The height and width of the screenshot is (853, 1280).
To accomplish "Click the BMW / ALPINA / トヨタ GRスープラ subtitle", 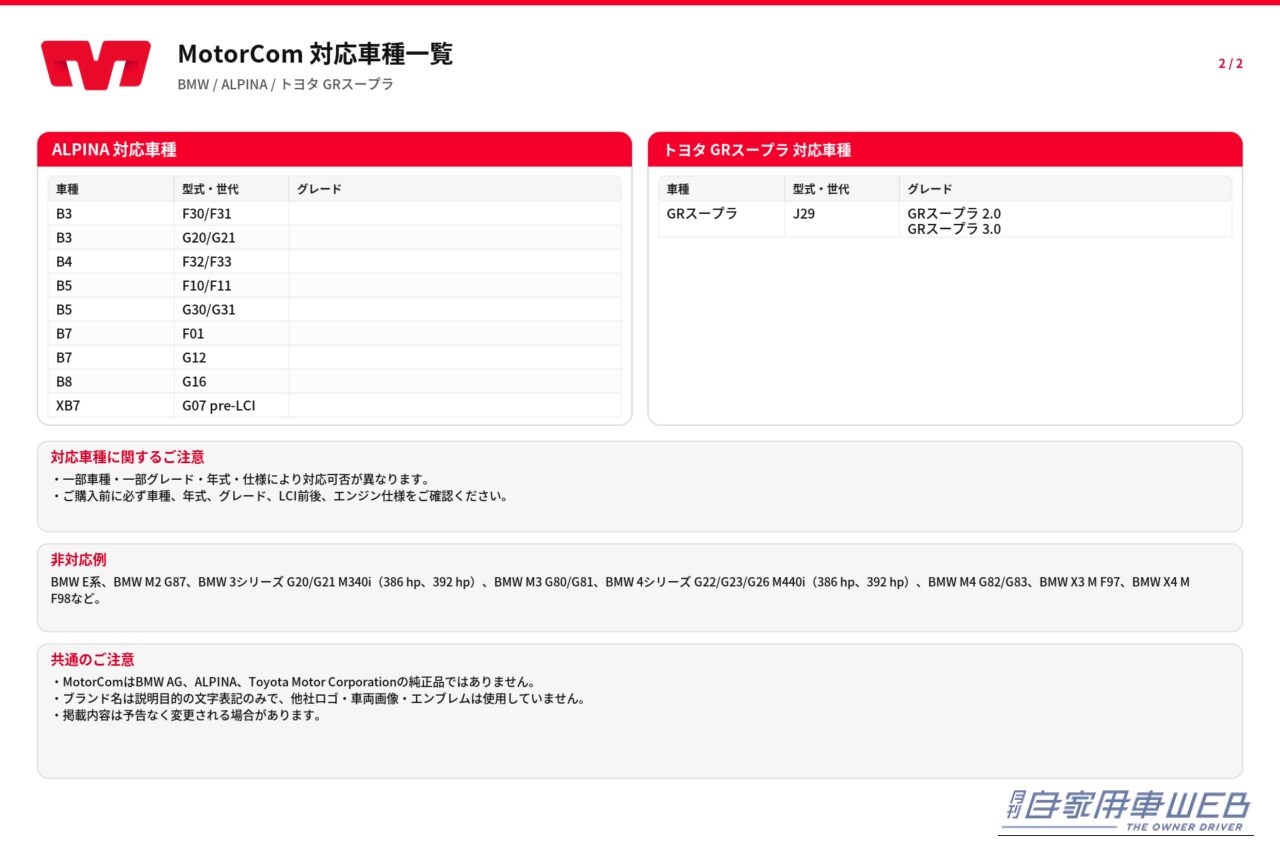I will point(286,84).
